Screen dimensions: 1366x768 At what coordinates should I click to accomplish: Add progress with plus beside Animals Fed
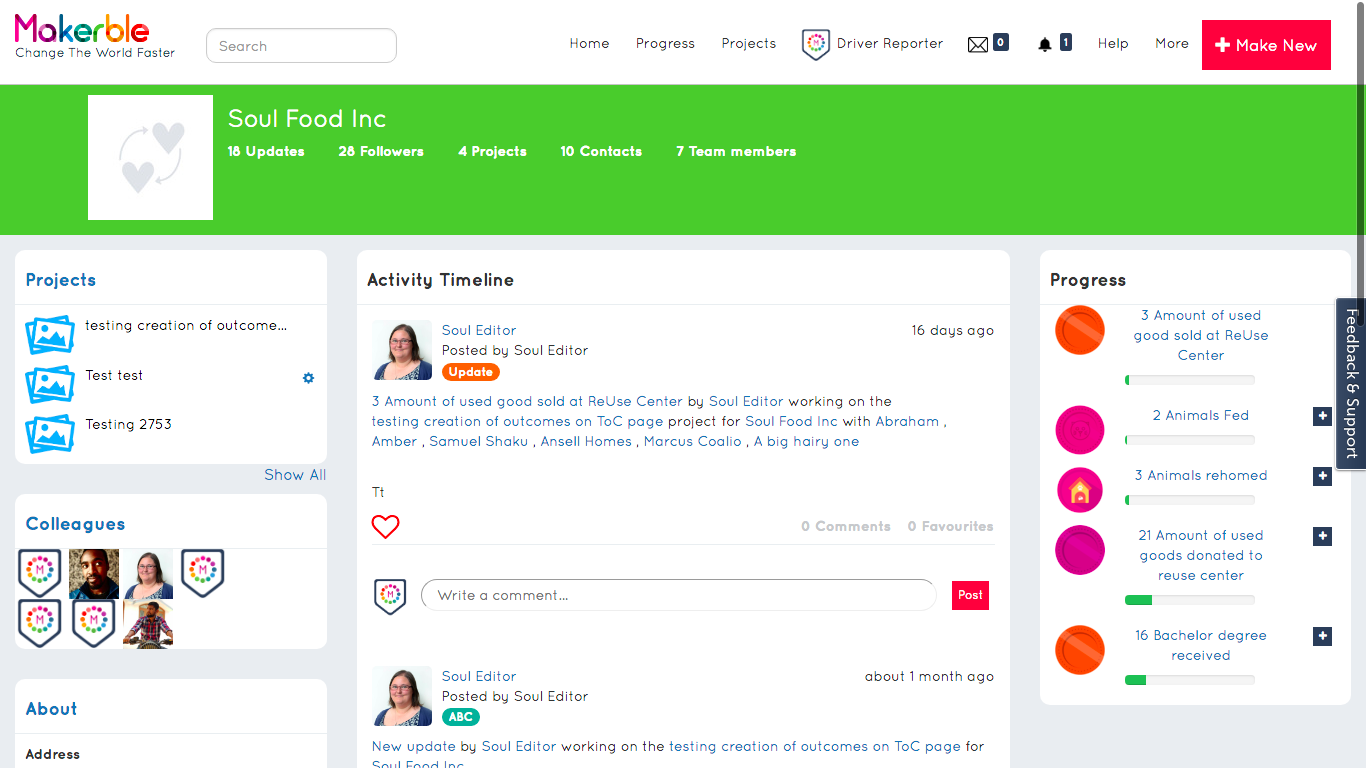click(1322, 416)
